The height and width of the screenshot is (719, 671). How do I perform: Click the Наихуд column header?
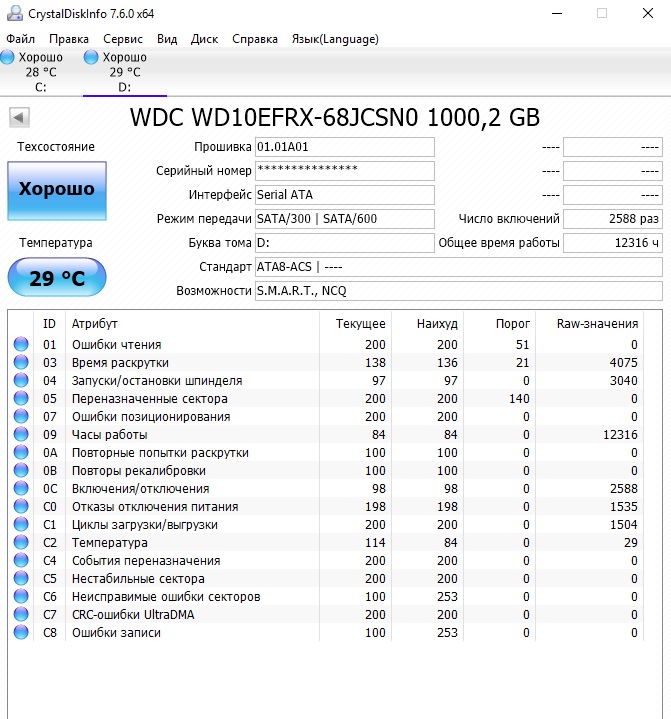point(427,324)
